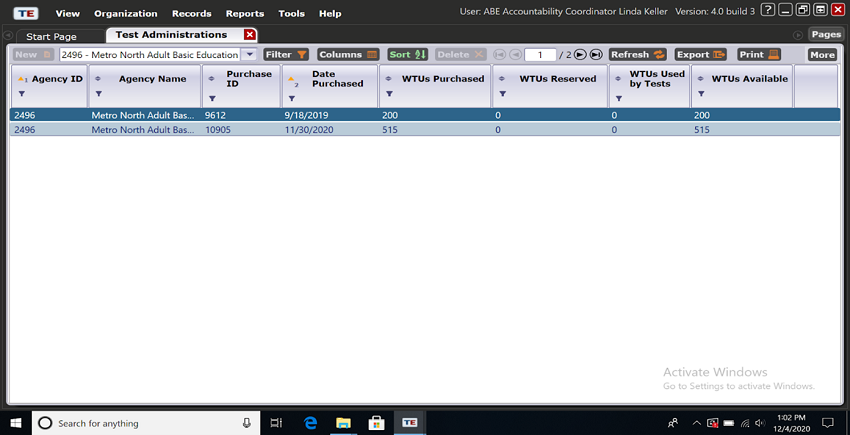Open File Explorer from taskbar

click(x=343, y=423)
